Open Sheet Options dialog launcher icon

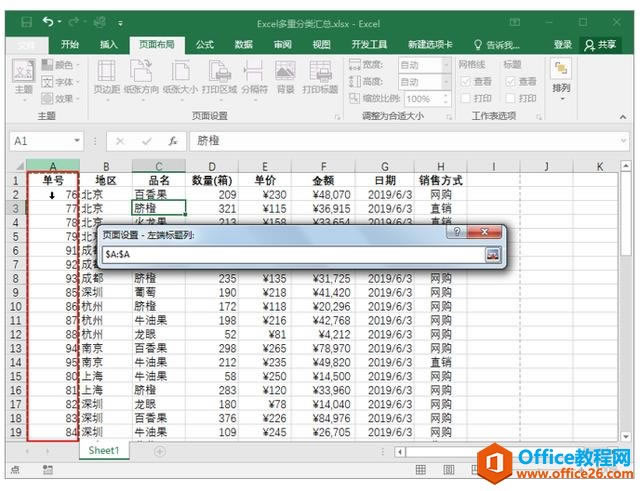point(539,117)
